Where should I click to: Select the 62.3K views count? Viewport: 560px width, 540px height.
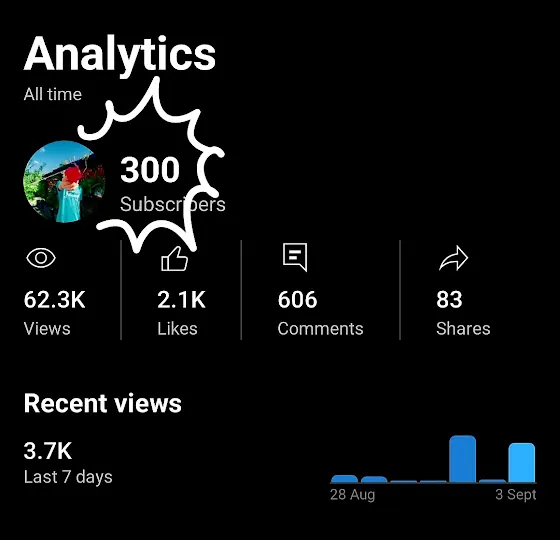[x=55, y=299]
